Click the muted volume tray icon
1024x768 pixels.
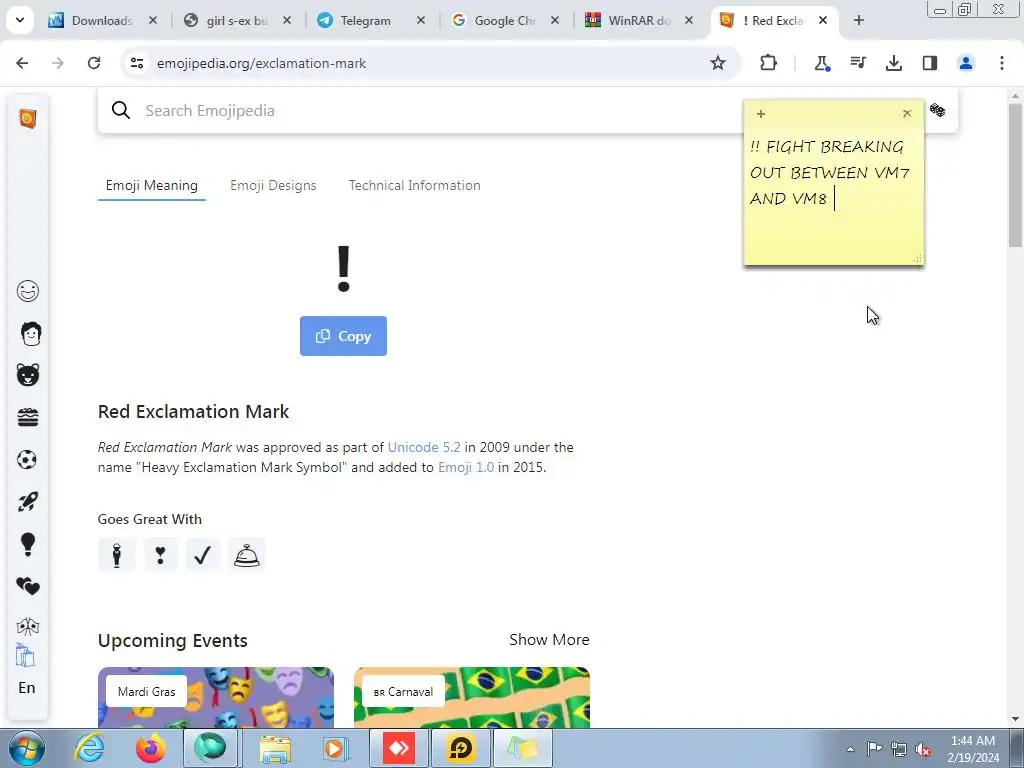[923, 749]
